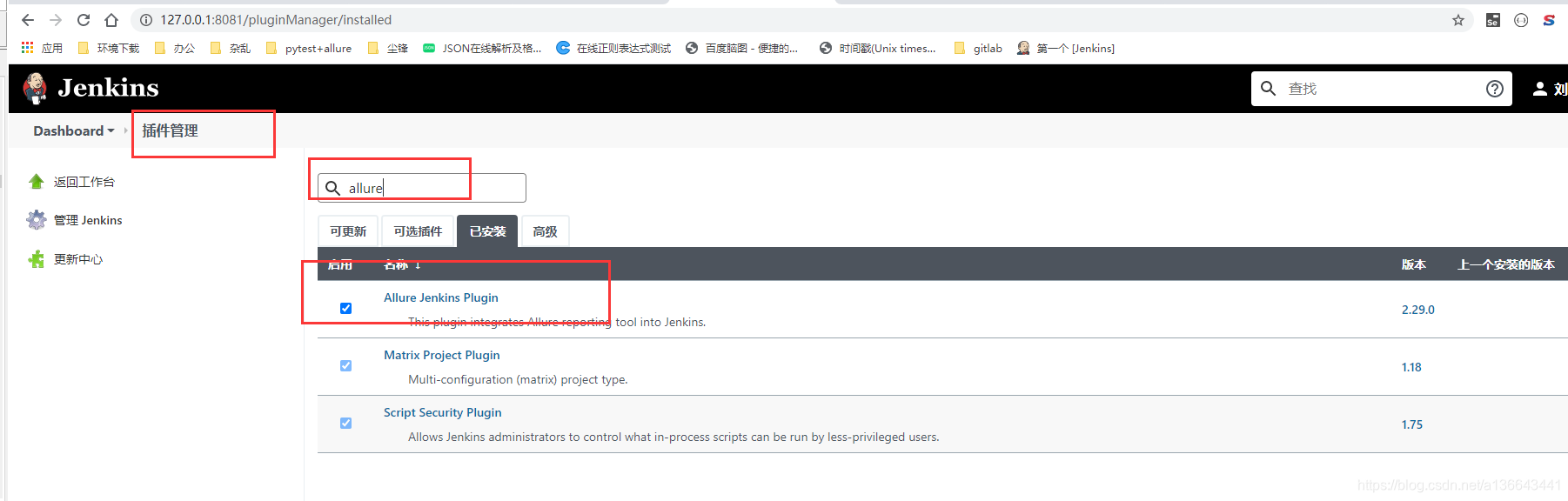Click the Allows Jenkins administrators description text
The height and width of the screenshot is (501, 1568).
click(x=673, y=437)
